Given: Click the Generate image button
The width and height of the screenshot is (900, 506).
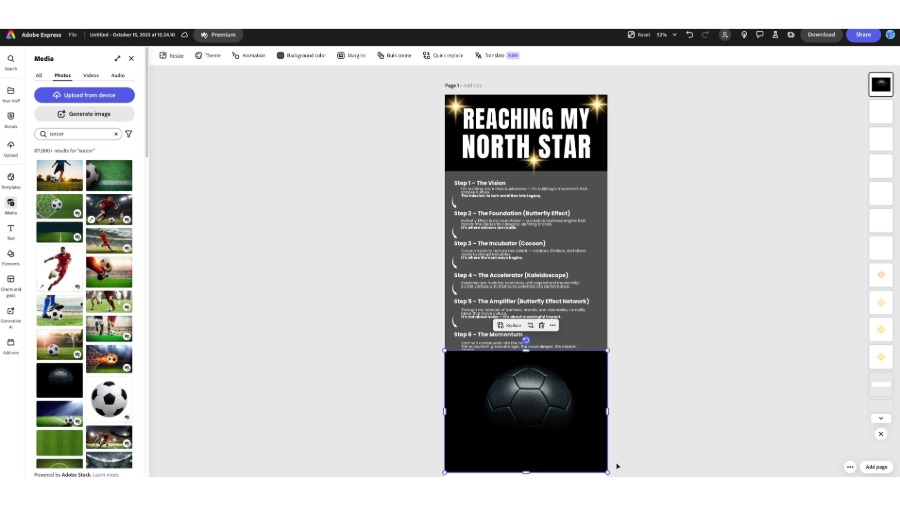Looking at the screenshot, I should pyautogui.click(x=84, y=114).
